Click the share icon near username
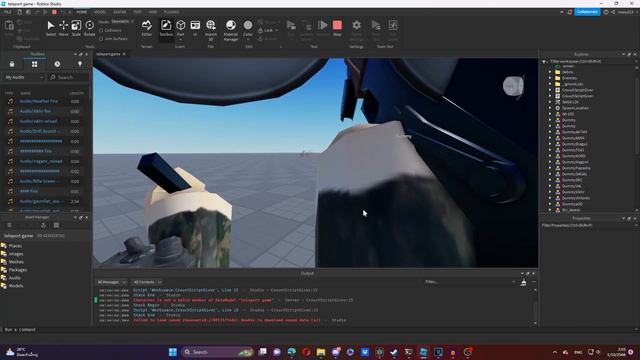 [x=613, y=12]
